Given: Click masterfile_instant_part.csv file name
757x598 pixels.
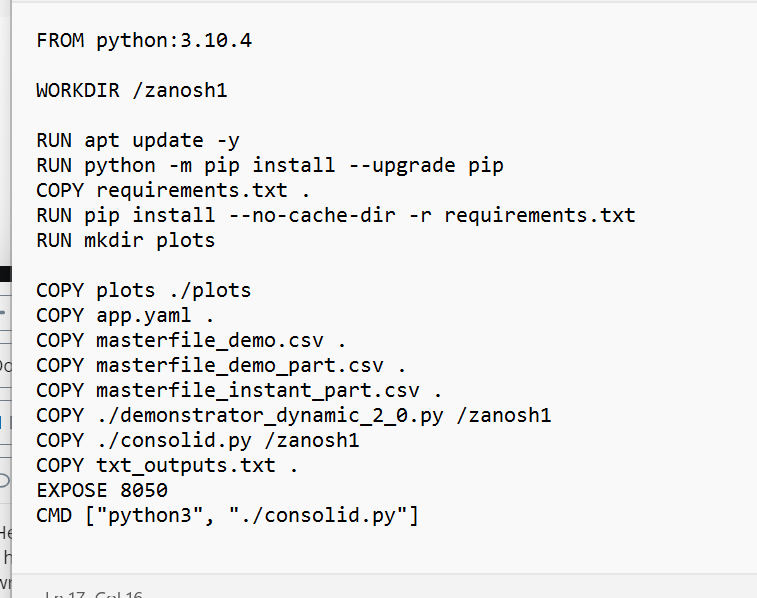Looking at the screenshot, I should [x=257, y=391].
